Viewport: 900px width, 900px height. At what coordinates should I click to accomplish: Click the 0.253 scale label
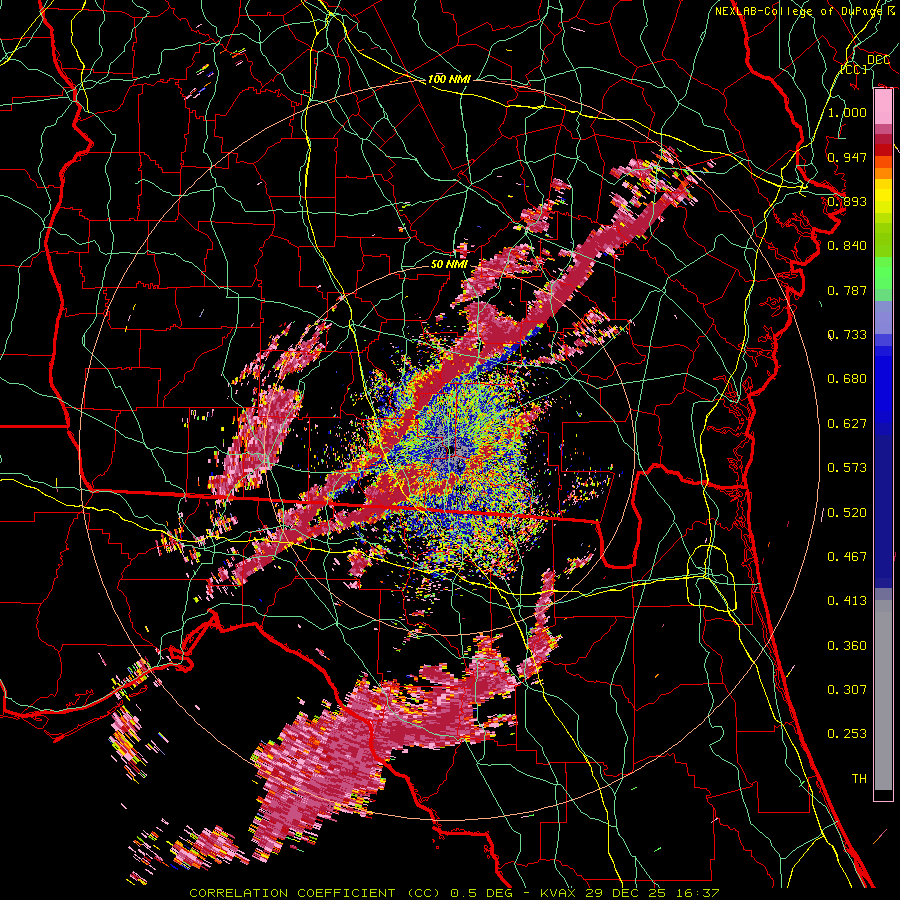[x=847, y=734]
